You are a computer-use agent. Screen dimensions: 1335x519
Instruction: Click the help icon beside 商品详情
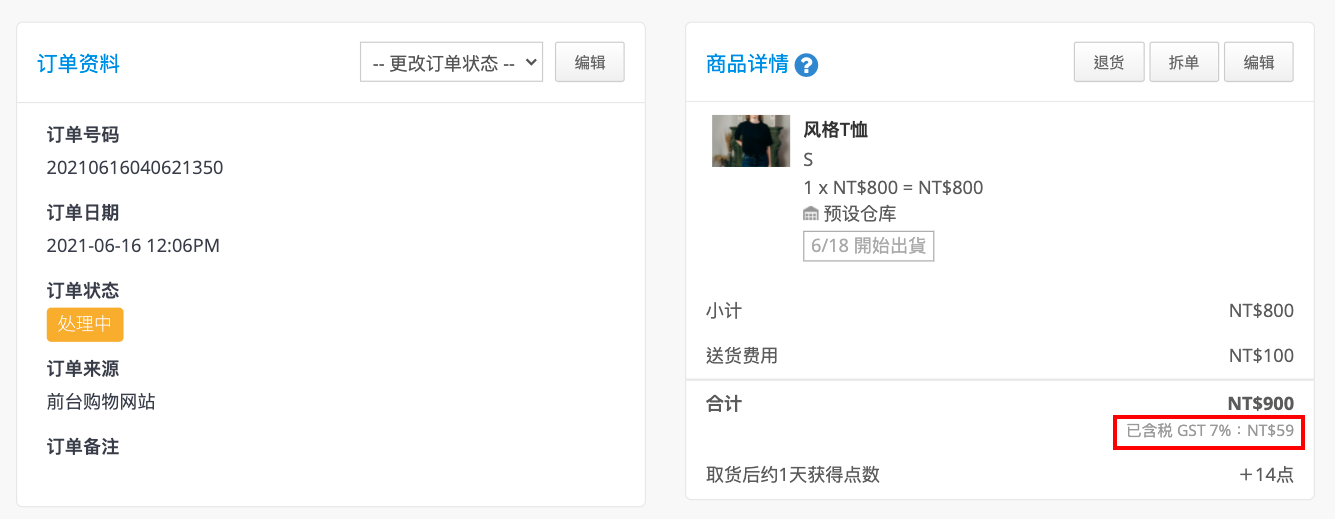807,65
